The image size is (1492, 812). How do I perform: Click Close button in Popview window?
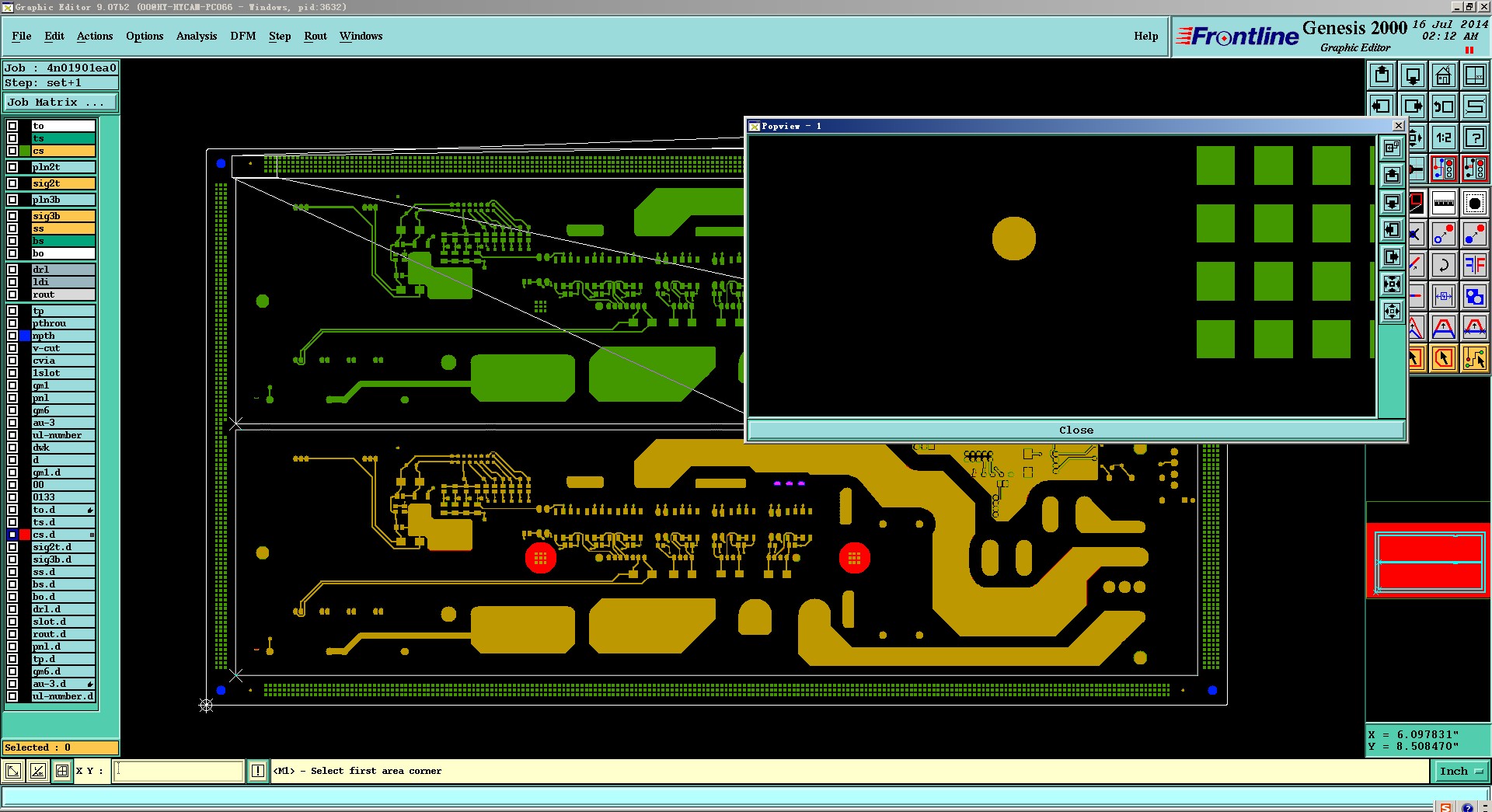[x=1076, y=430]
